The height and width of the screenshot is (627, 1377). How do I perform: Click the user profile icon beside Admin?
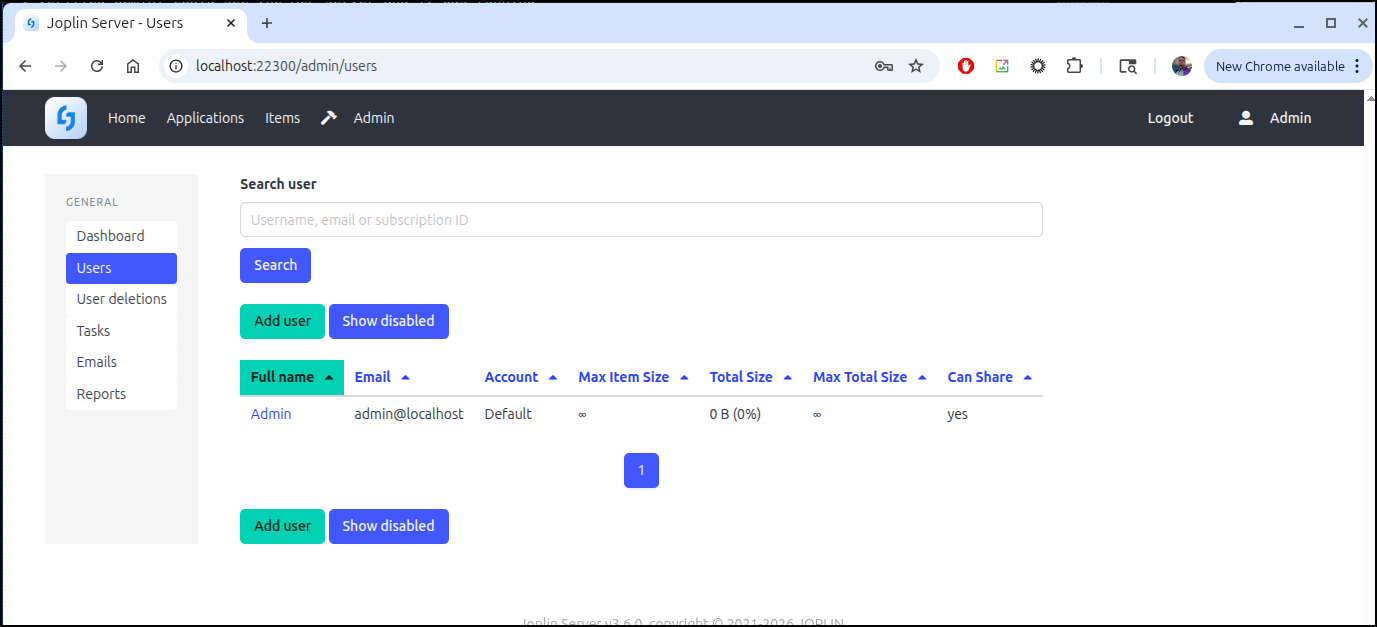(1245, 118)
